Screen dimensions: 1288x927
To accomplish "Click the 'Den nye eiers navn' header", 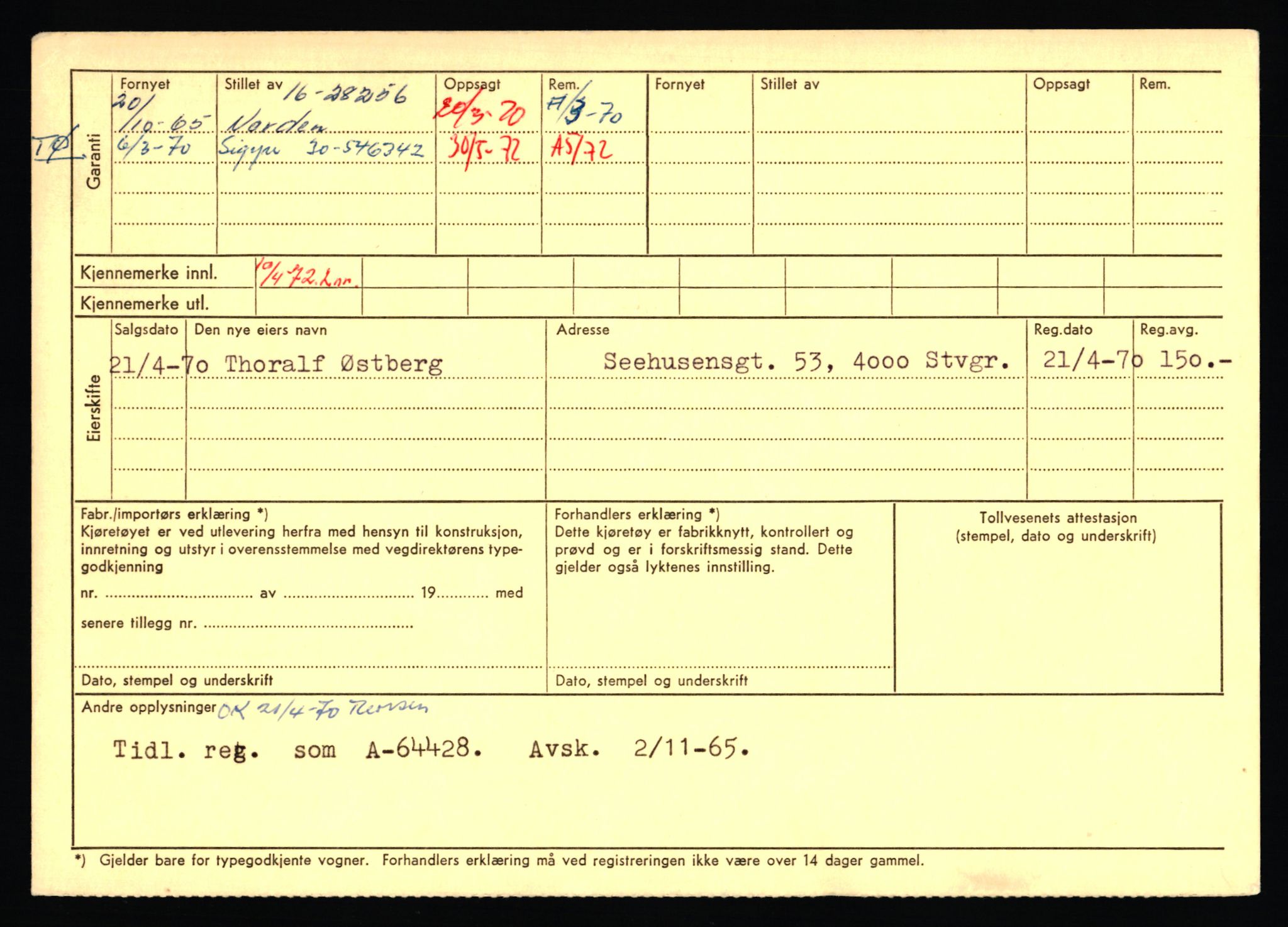I will click(x=260, y=330).
